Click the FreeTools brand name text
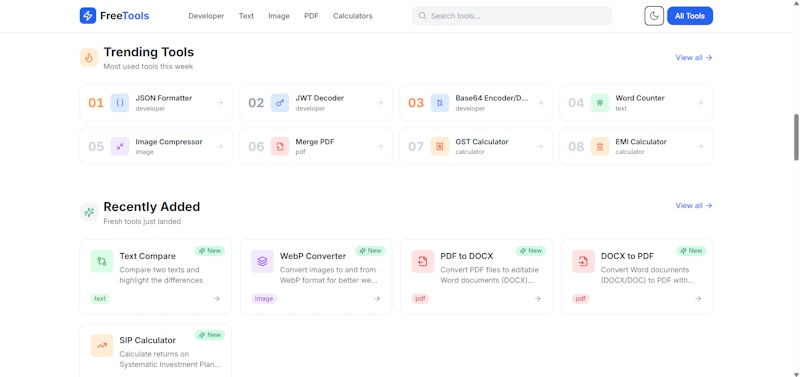The image size is (800, 377). (x=124, y=16)
